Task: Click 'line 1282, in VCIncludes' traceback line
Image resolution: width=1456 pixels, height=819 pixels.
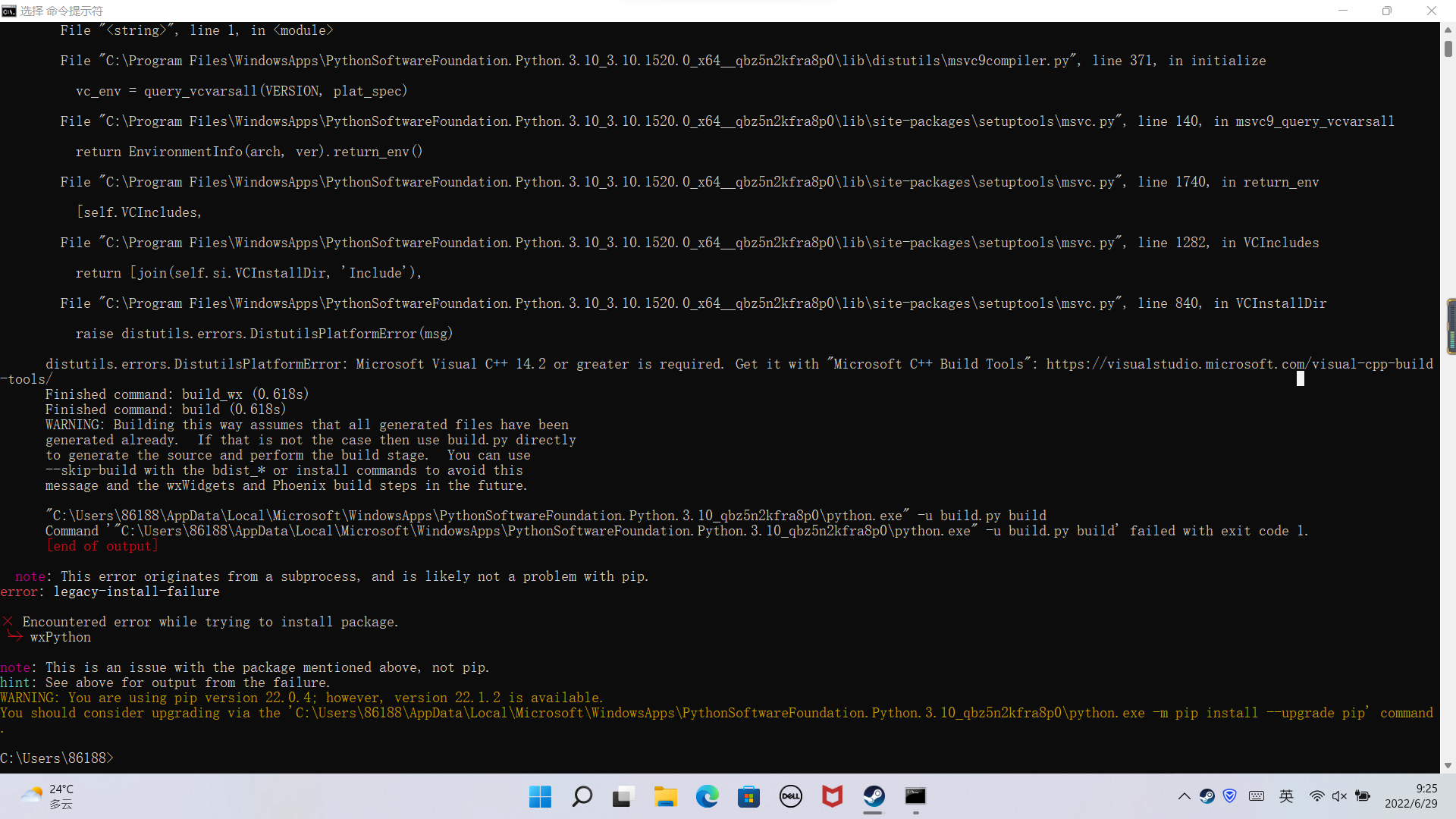Action: 690,243
